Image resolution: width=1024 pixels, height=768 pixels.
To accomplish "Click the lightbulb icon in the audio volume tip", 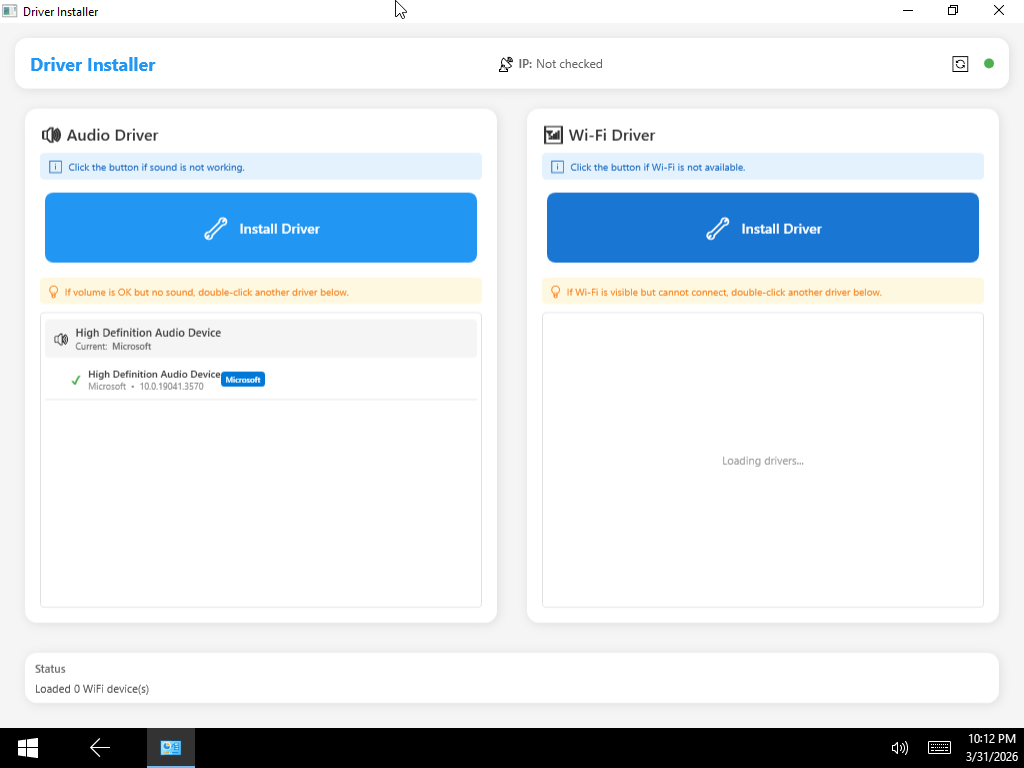I will [56, 291].
